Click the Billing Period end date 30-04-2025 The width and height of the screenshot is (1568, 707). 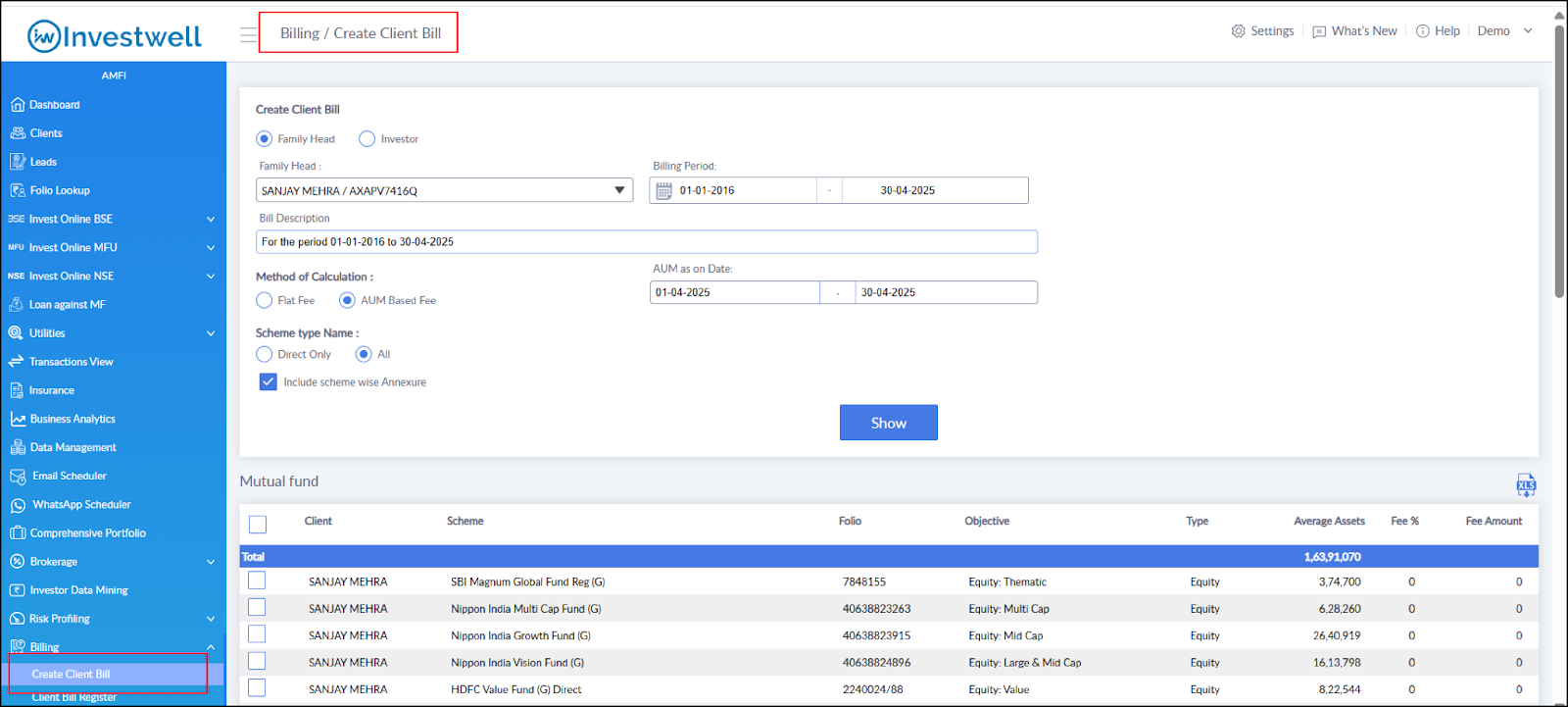(x=907, y=190)
